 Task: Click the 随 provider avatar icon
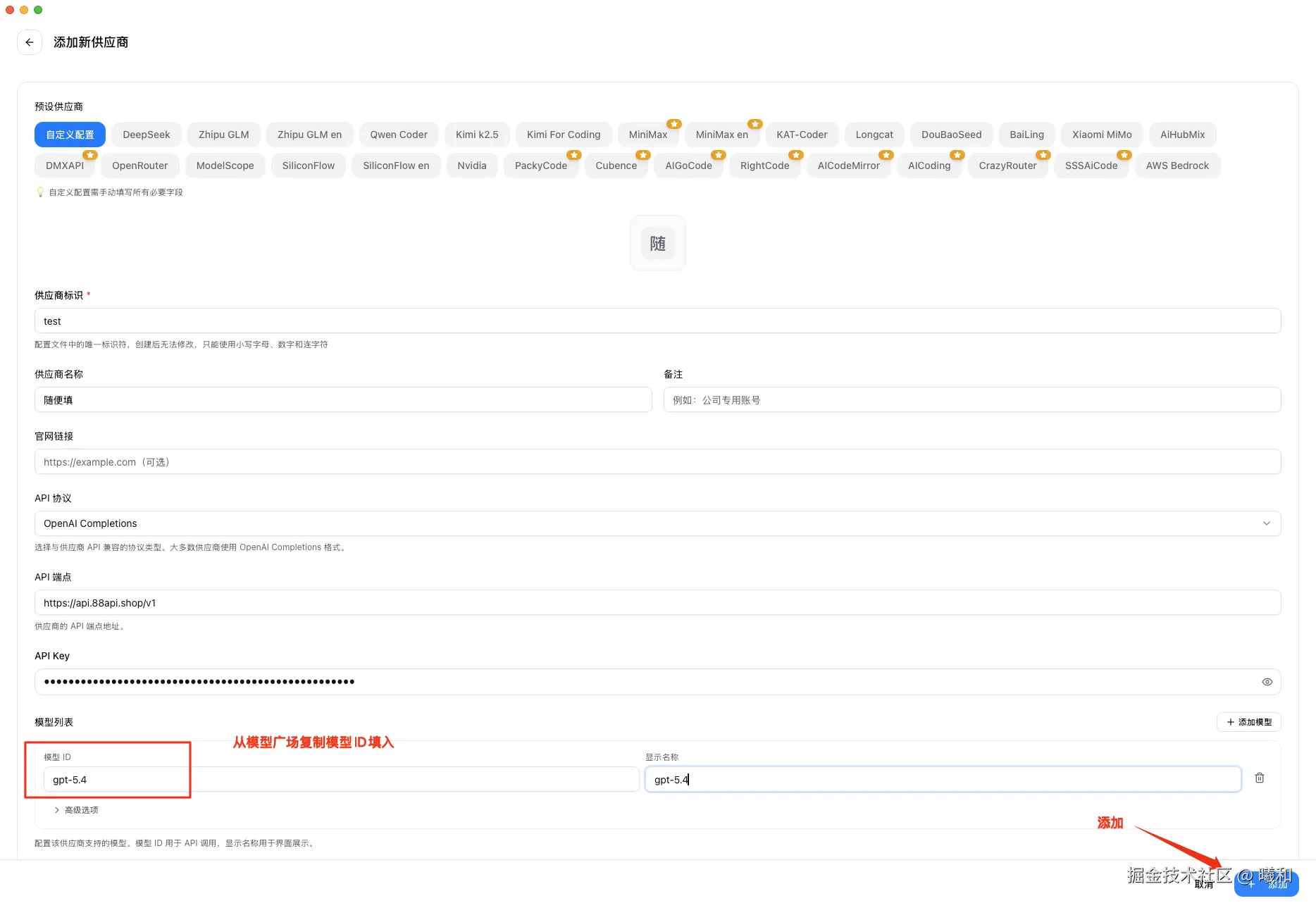[x=658, y=243]
